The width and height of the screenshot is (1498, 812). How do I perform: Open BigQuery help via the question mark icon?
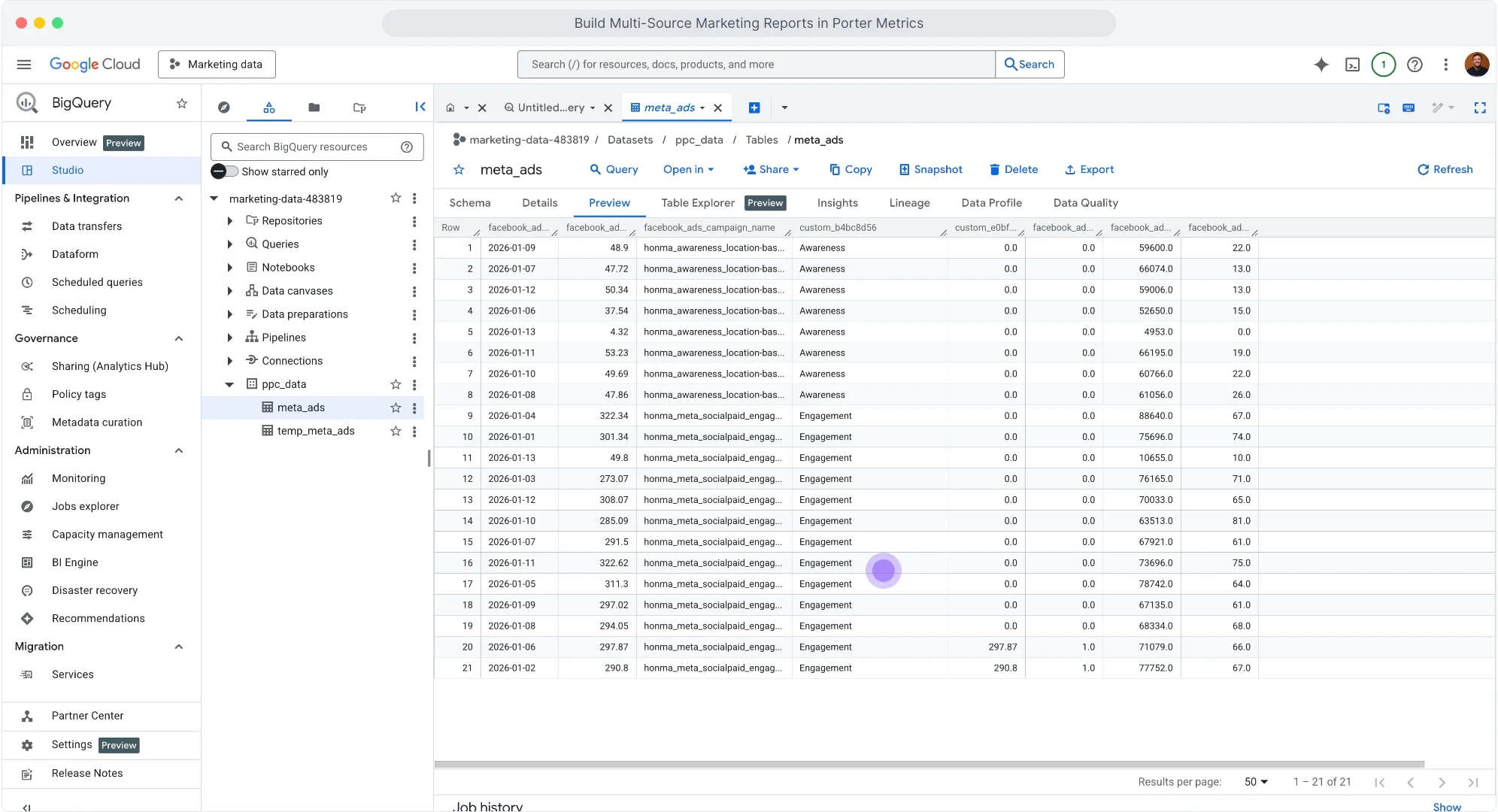[1416, 65]
